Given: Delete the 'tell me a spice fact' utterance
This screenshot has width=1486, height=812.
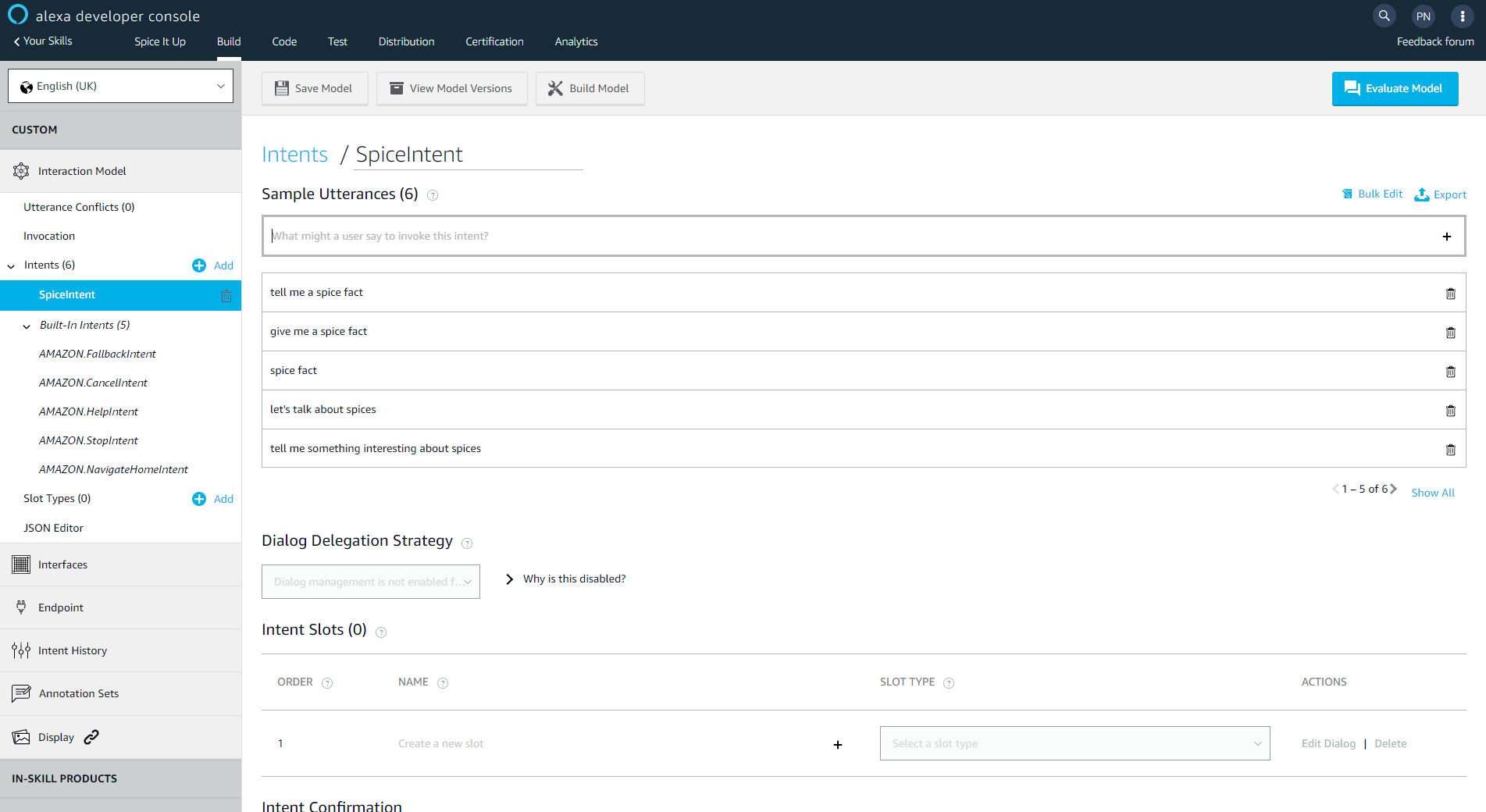Looking at the screenshot, I should (1451, 294).
